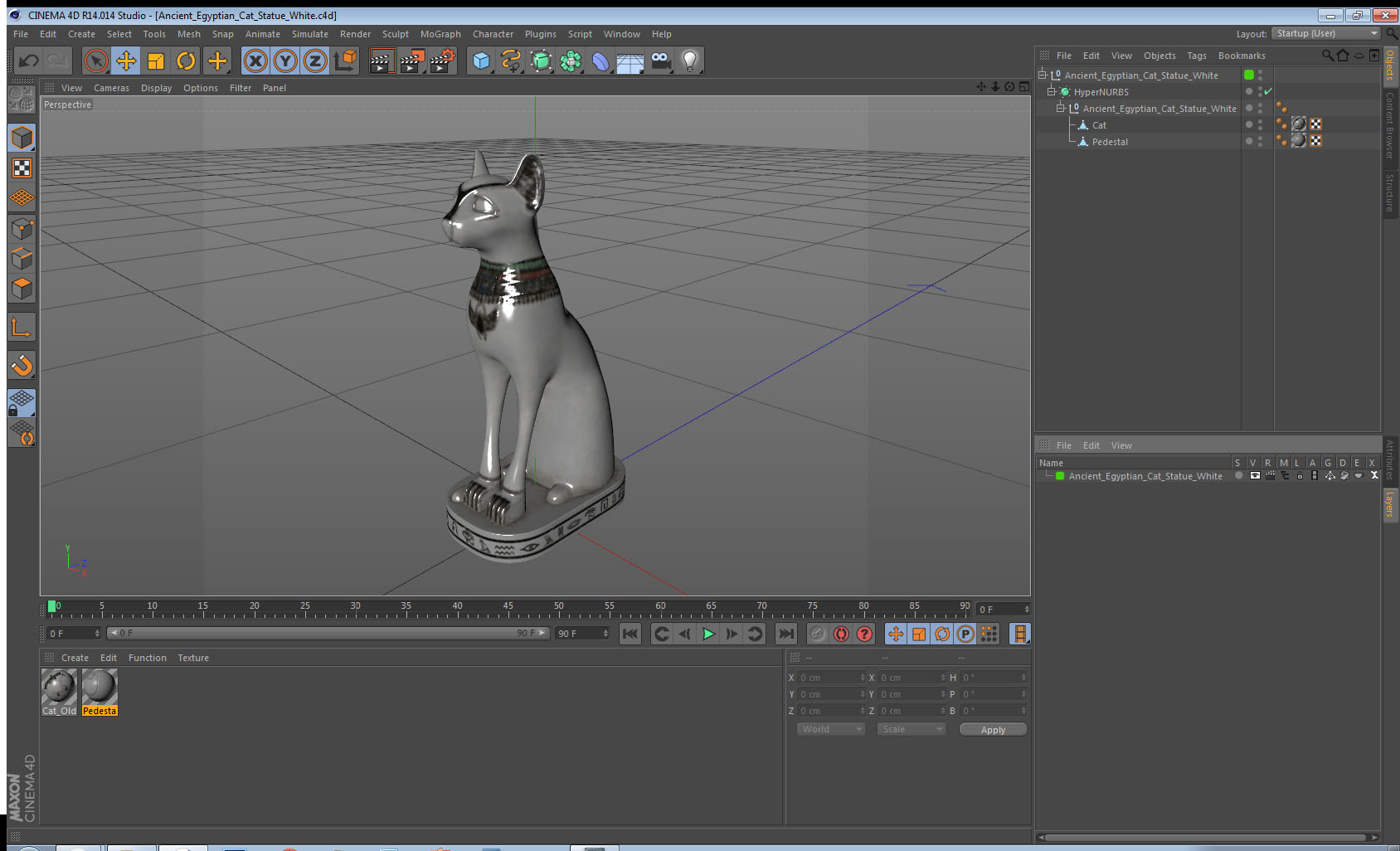Collapse the HyperNURBS tree node
1400x851 pixels.
click(x=1051, y=91)
